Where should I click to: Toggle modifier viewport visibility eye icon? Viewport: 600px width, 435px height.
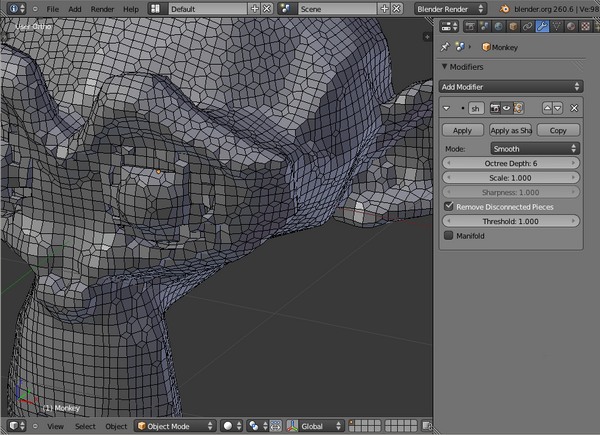[x=506, y=108]
